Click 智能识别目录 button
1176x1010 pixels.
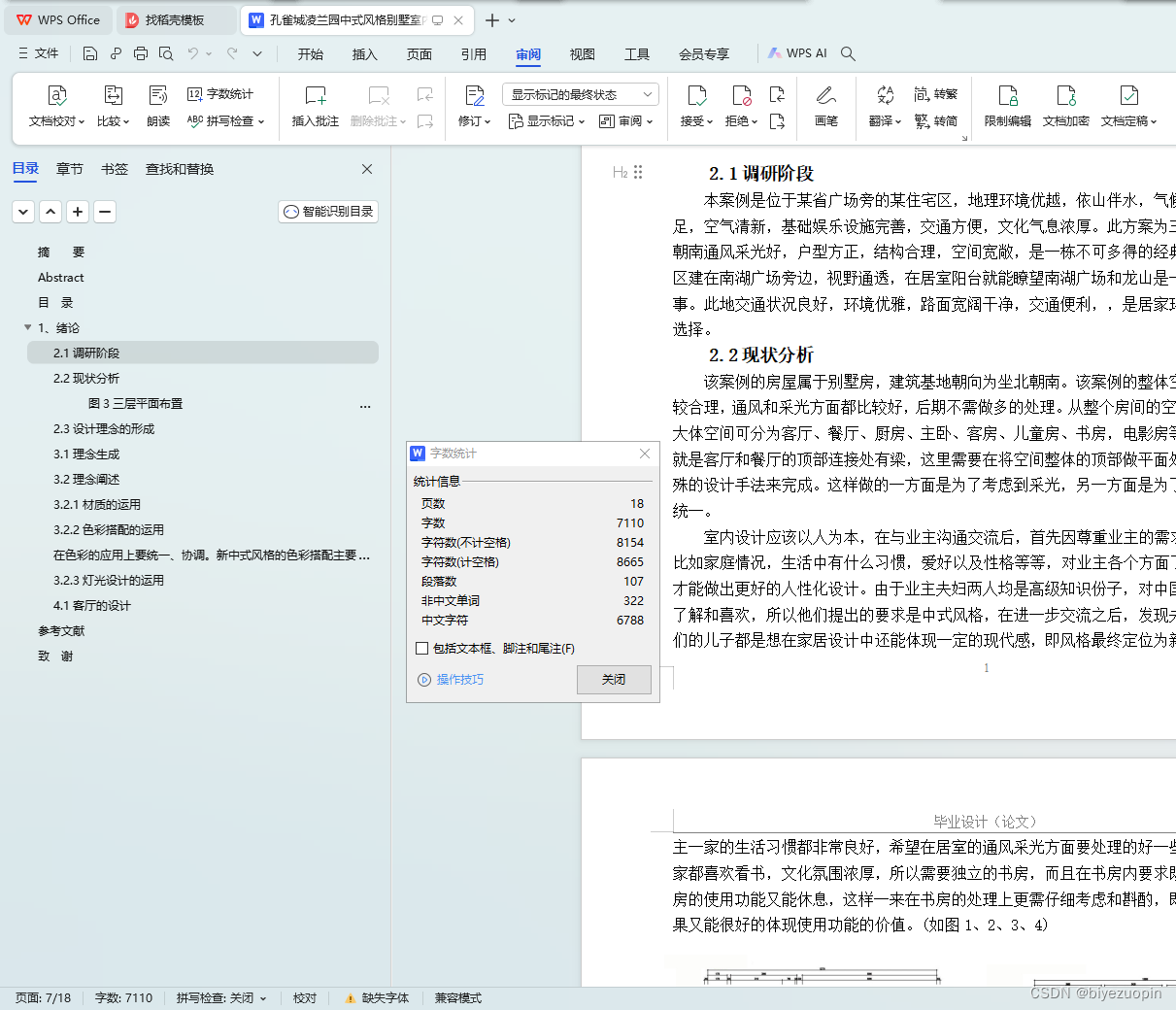tap(328, 211)
